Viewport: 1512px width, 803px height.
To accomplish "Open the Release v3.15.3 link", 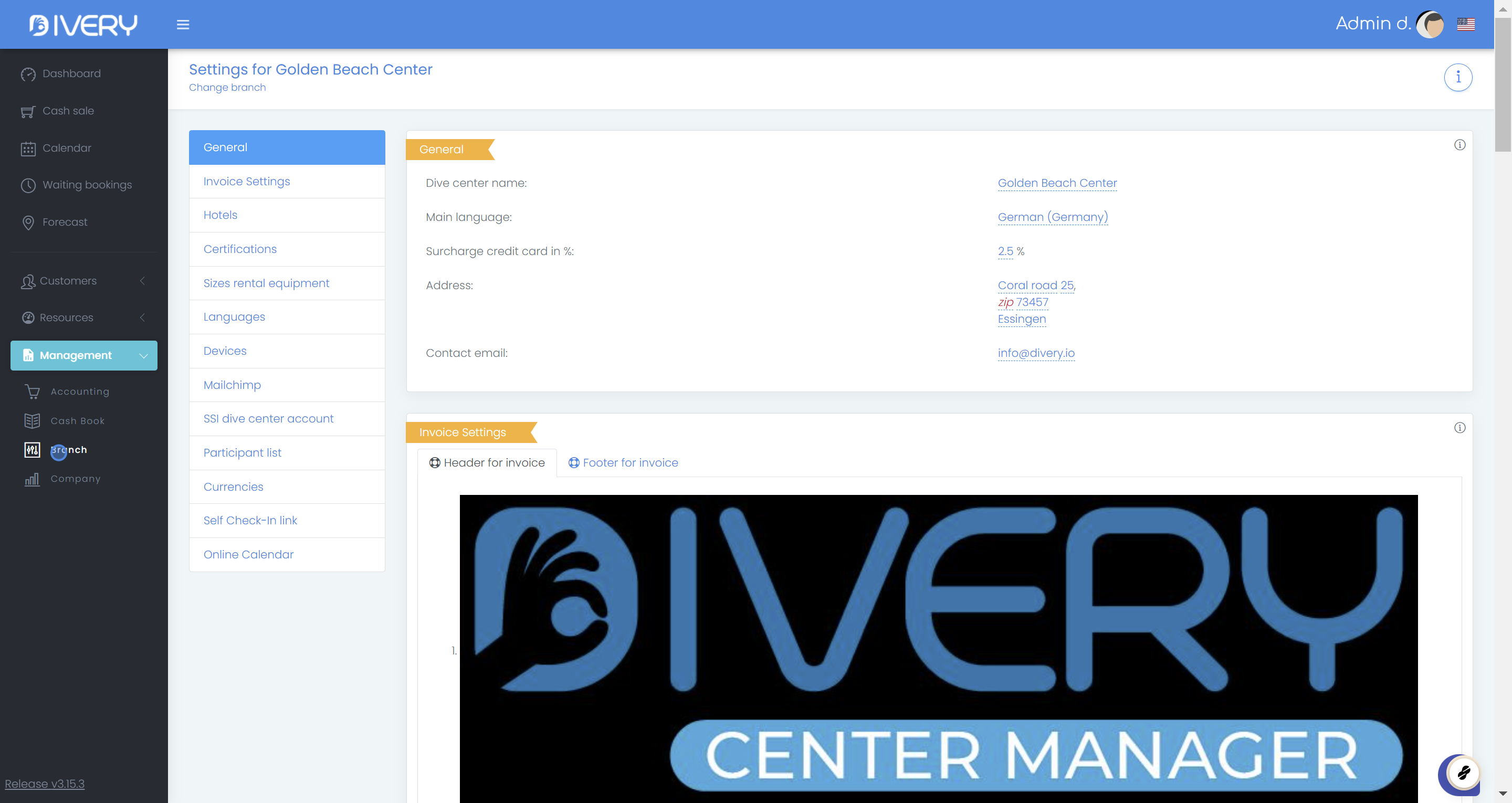I will 45,784.
